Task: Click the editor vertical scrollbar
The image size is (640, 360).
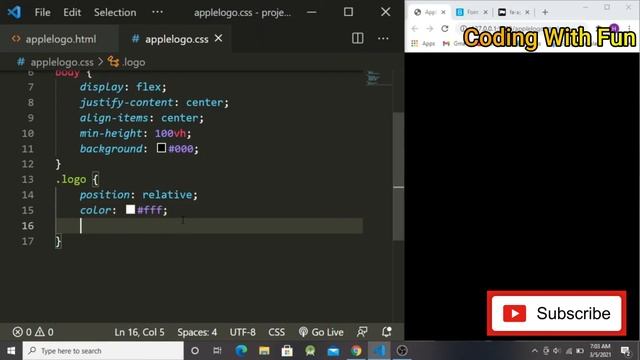Action: coord(398,176)
